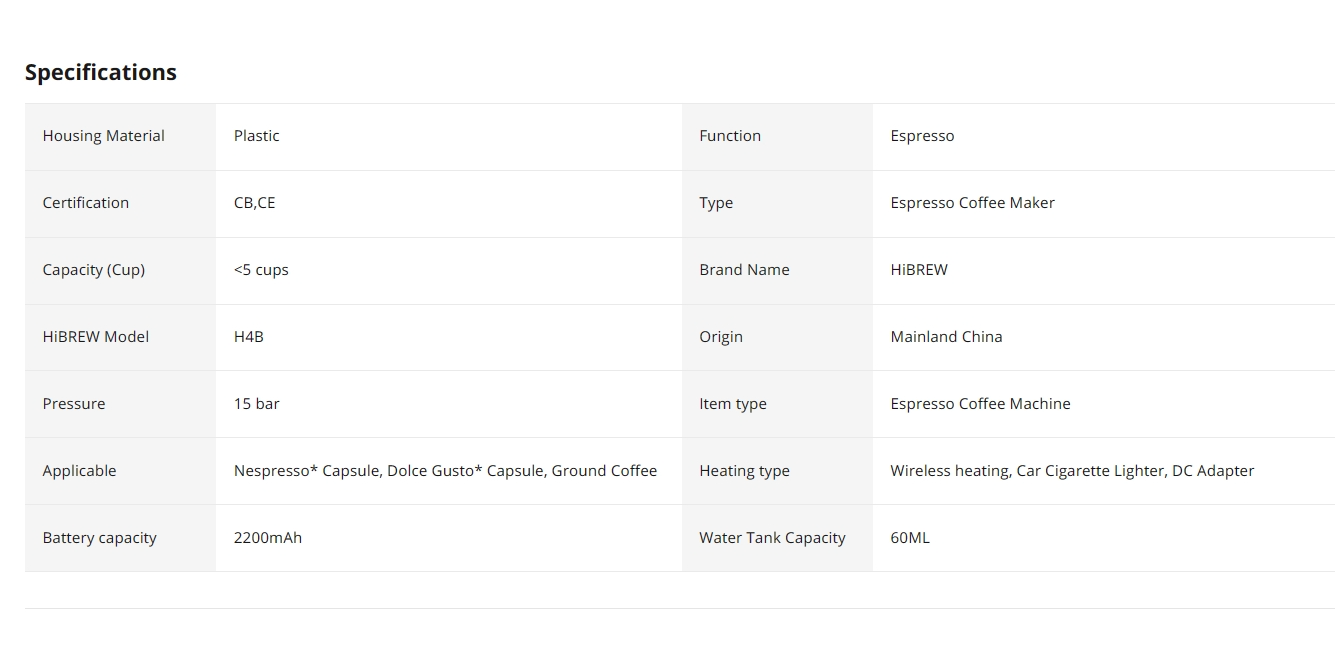
Task: Select the Espresso Coffee Maker value
Action: [972, 203]
